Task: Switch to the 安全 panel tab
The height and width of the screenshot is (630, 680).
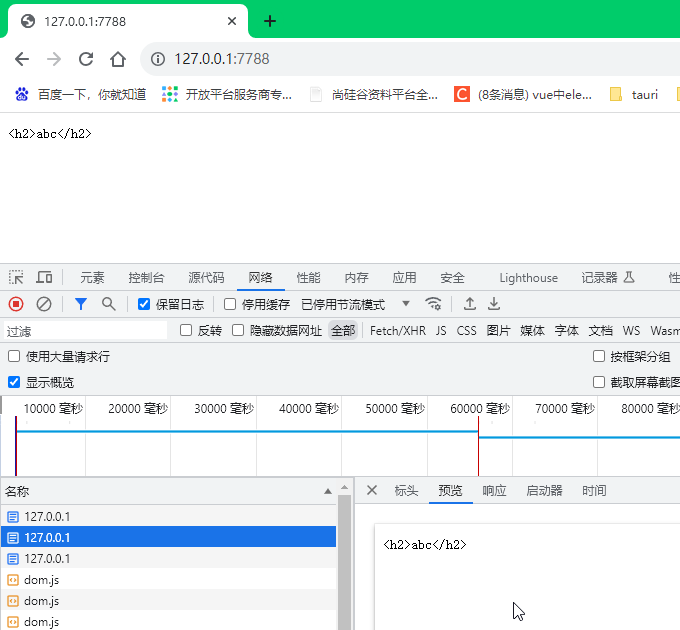Action: click(452, 277)
